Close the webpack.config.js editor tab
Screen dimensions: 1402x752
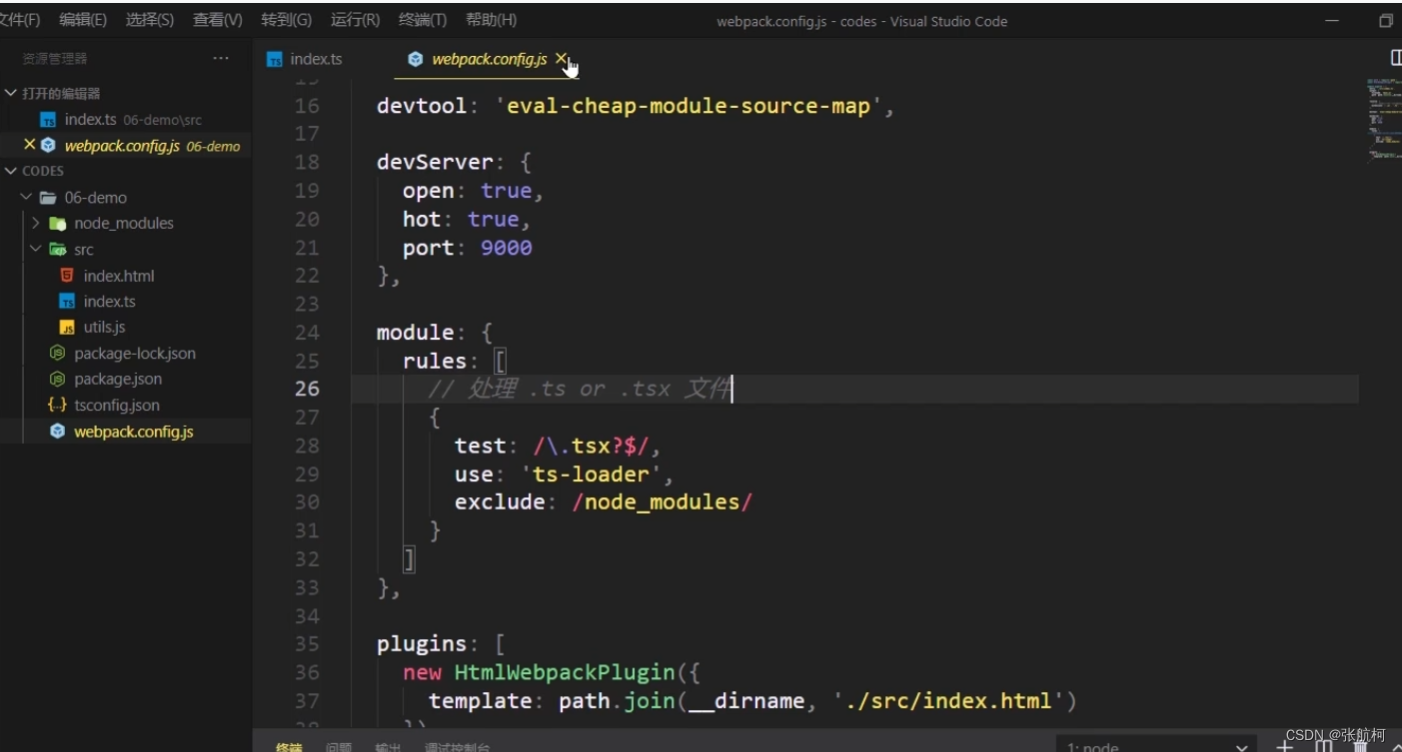[x=561, y=59]
